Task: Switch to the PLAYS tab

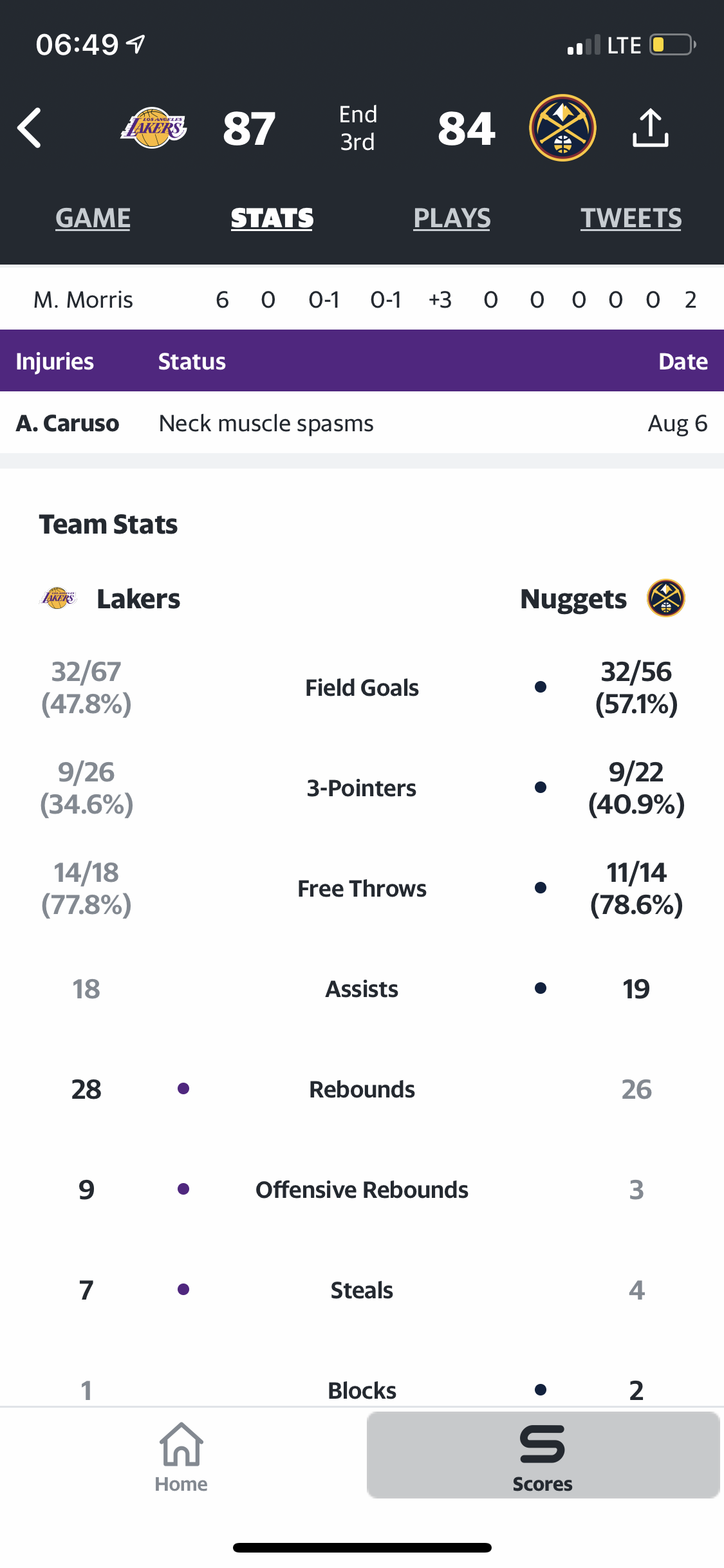Action: pyautogui.click(x=452, y=218)
